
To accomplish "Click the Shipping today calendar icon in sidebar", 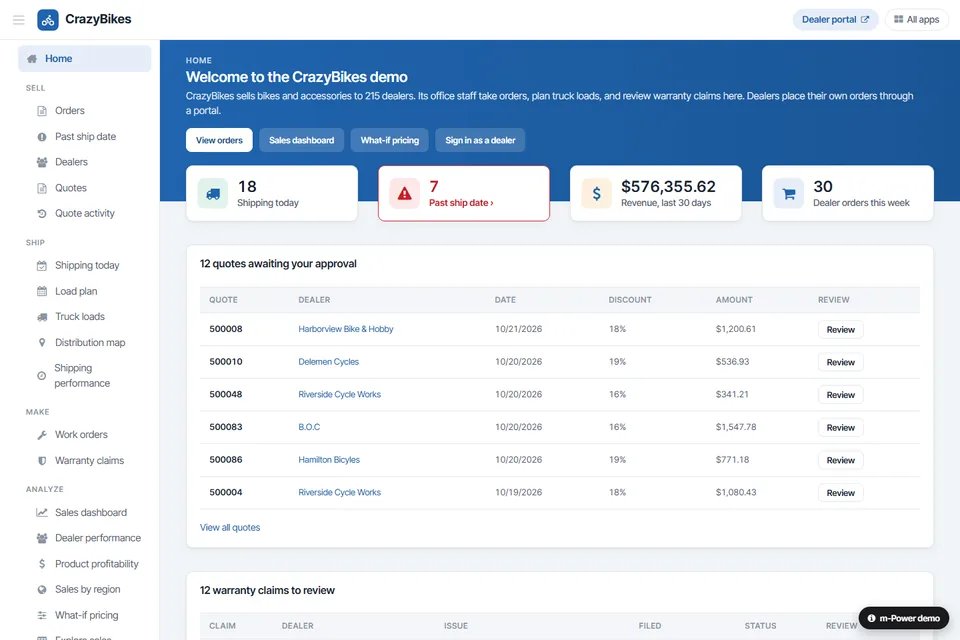I will pos(42,266).
